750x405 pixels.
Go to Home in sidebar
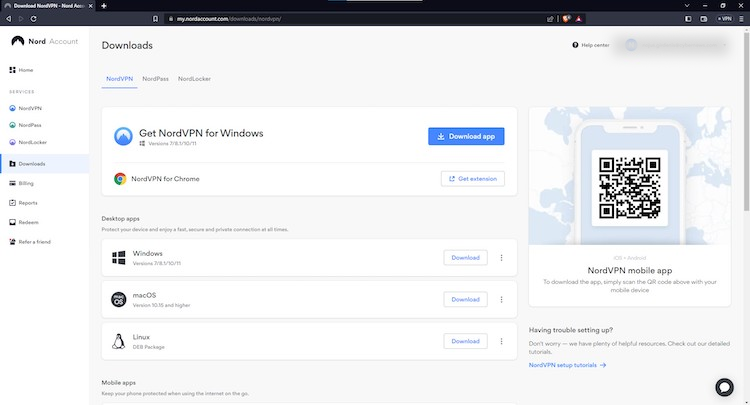[x=22, y=70]
